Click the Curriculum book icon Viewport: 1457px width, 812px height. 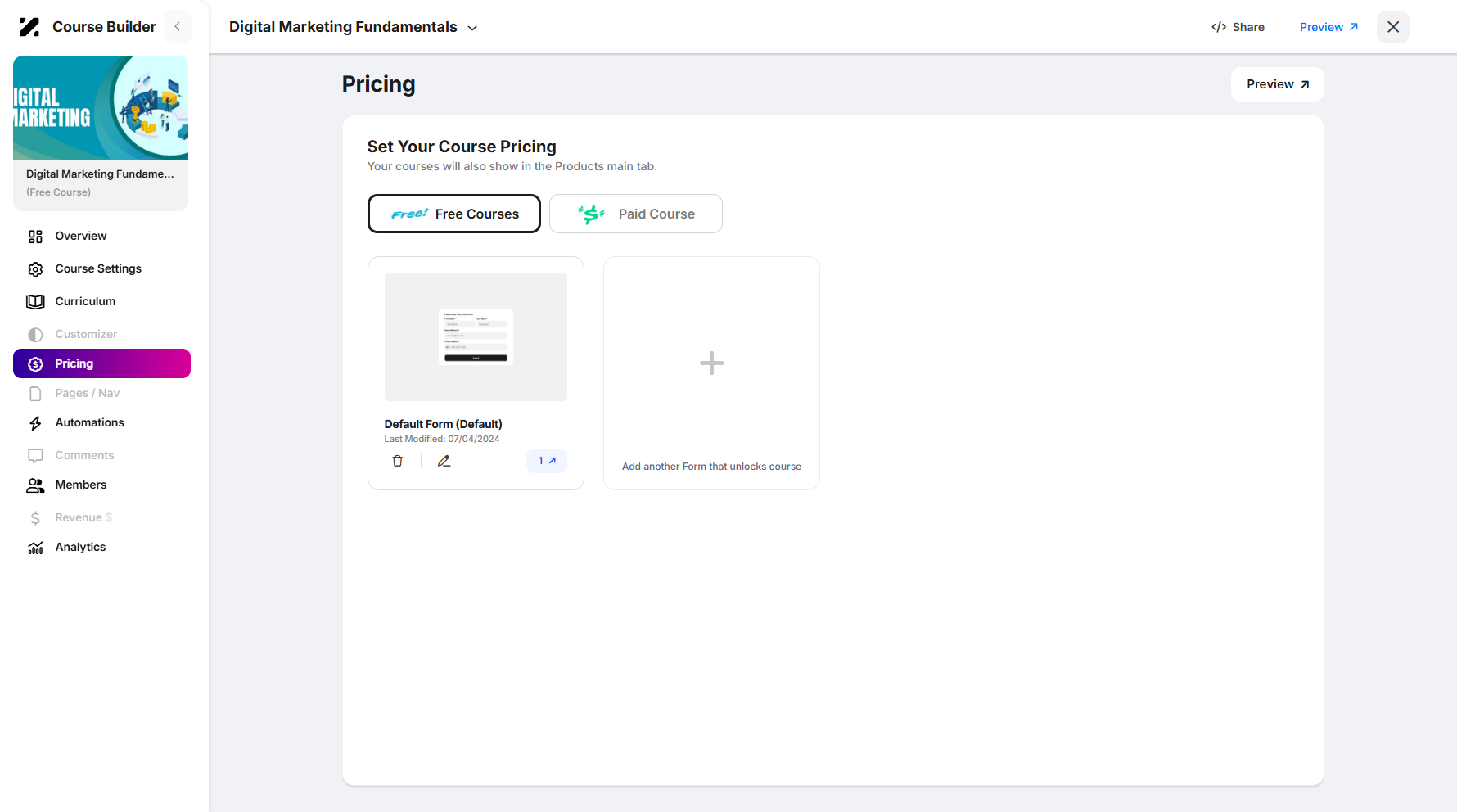tap(35, 302)
